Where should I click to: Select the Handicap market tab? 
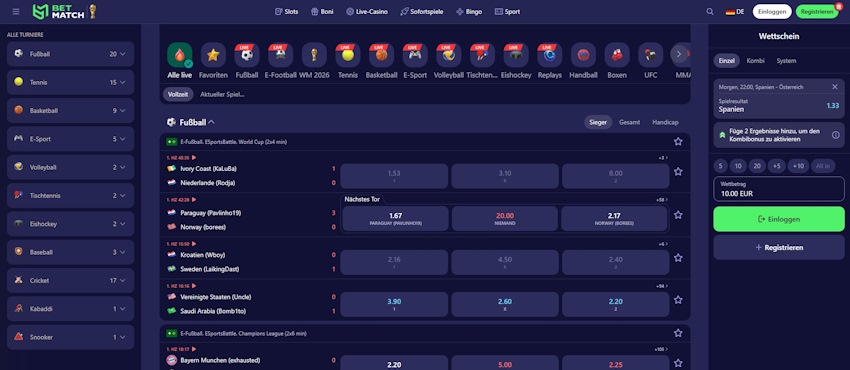(x=665, y=122)
